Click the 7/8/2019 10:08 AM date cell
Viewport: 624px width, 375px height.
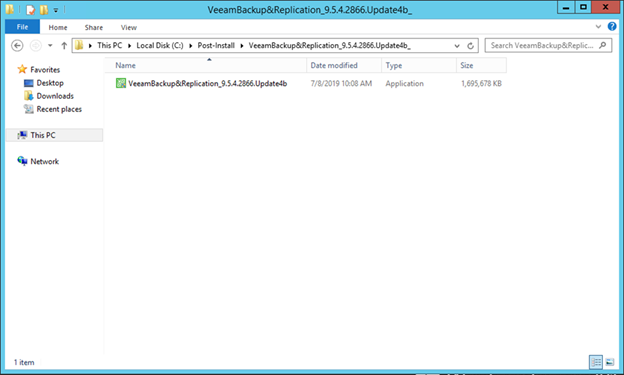(x=341, y=84)
